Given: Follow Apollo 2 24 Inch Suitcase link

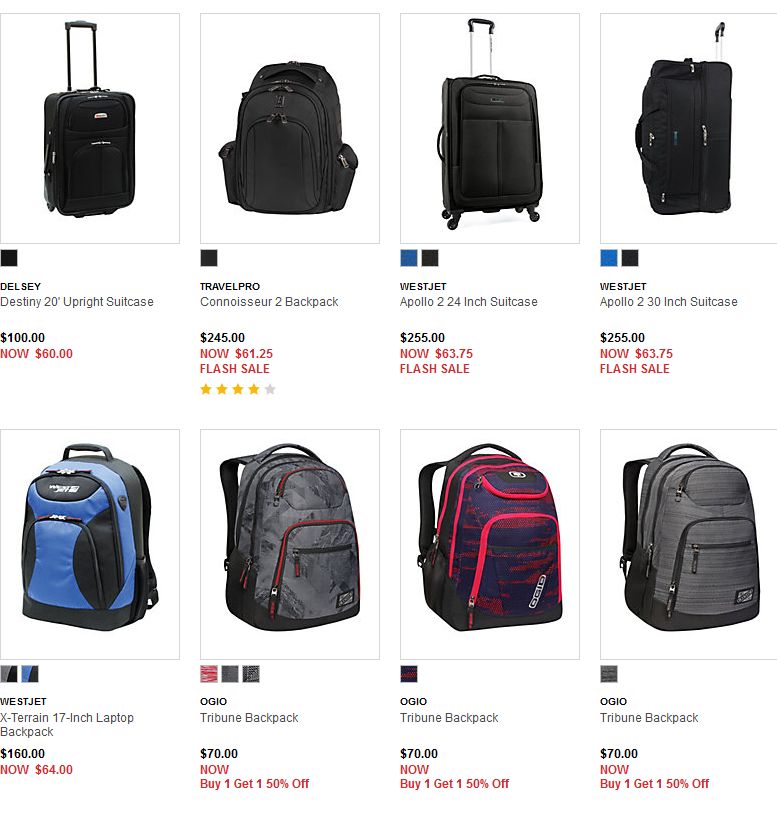Looking at the screenshot, I should coord(468,302).
